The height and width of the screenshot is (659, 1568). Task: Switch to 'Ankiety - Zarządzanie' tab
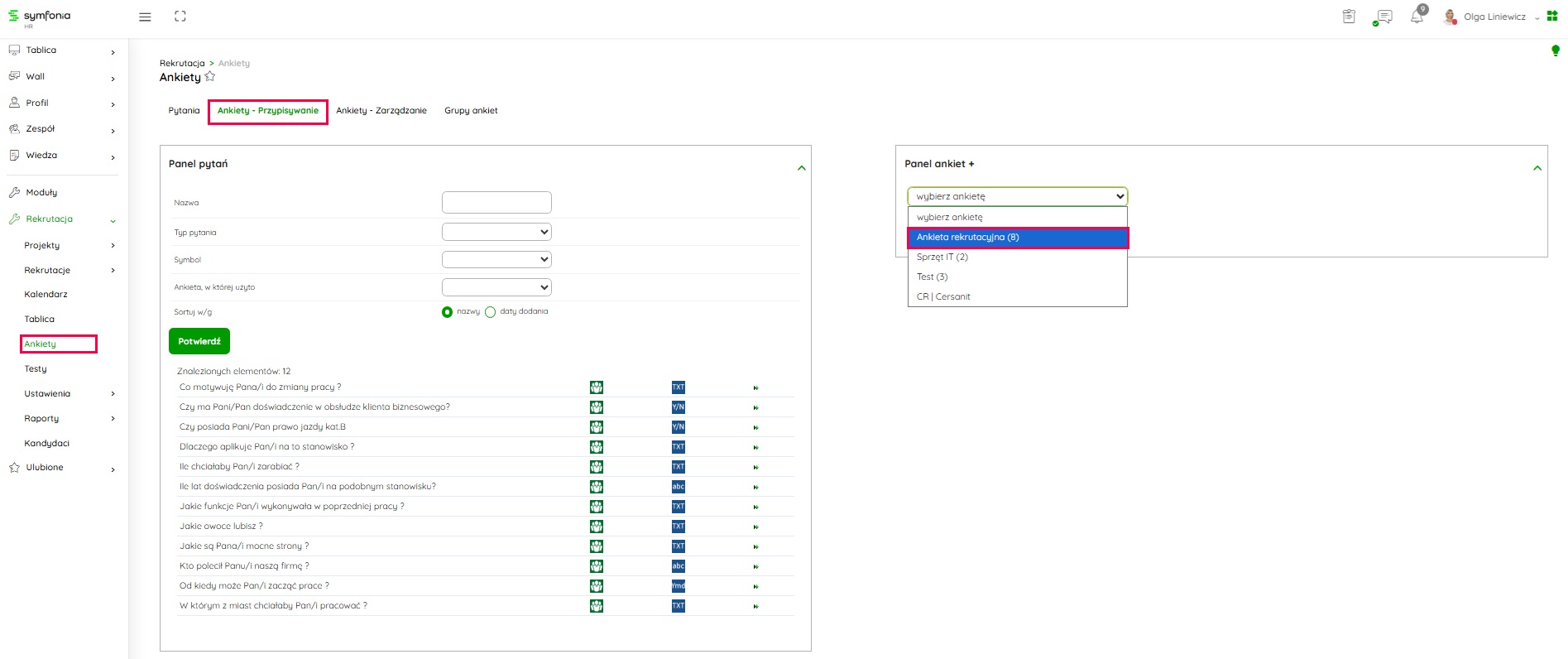(381, 111)
